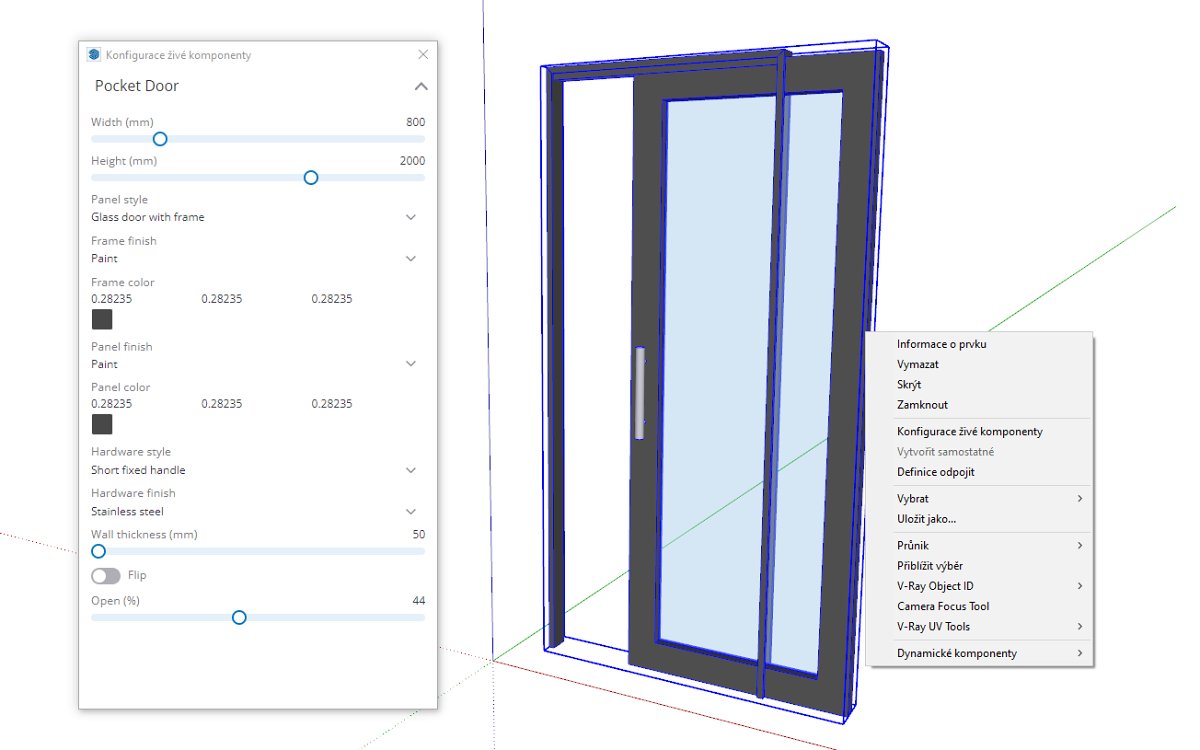Open the Hardware finish dropdown
This screenshot has width=1200, height=750.
click(x=410, y=512)
